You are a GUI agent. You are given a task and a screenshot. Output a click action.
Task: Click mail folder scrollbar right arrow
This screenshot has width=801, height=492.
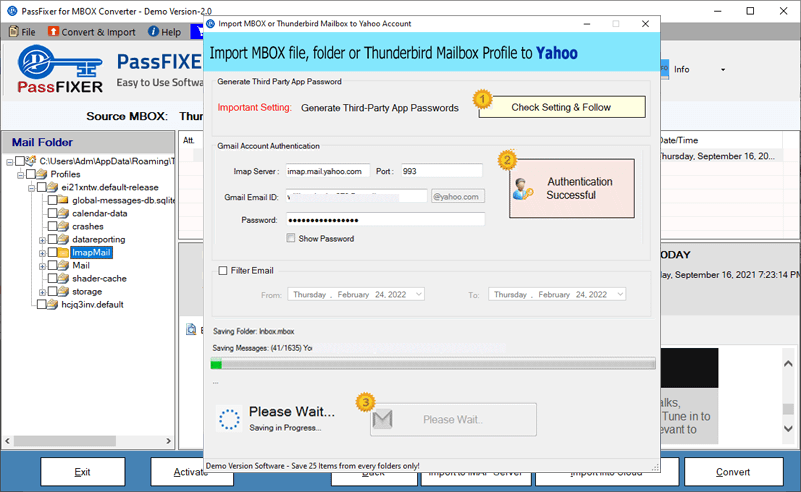click(x=169, y=440)
